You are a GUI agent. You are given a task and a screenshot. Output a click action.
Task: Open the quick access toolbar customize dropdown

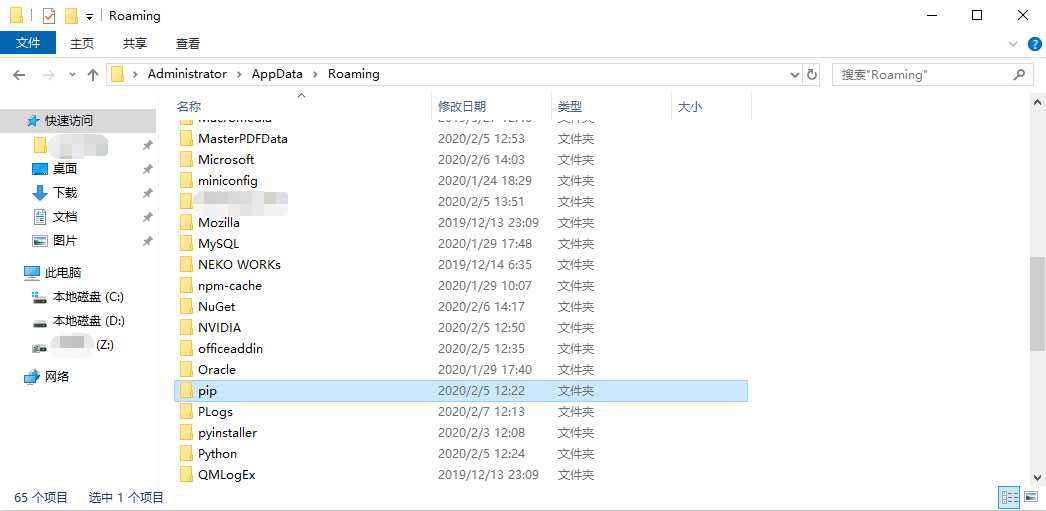click(89, 17)
